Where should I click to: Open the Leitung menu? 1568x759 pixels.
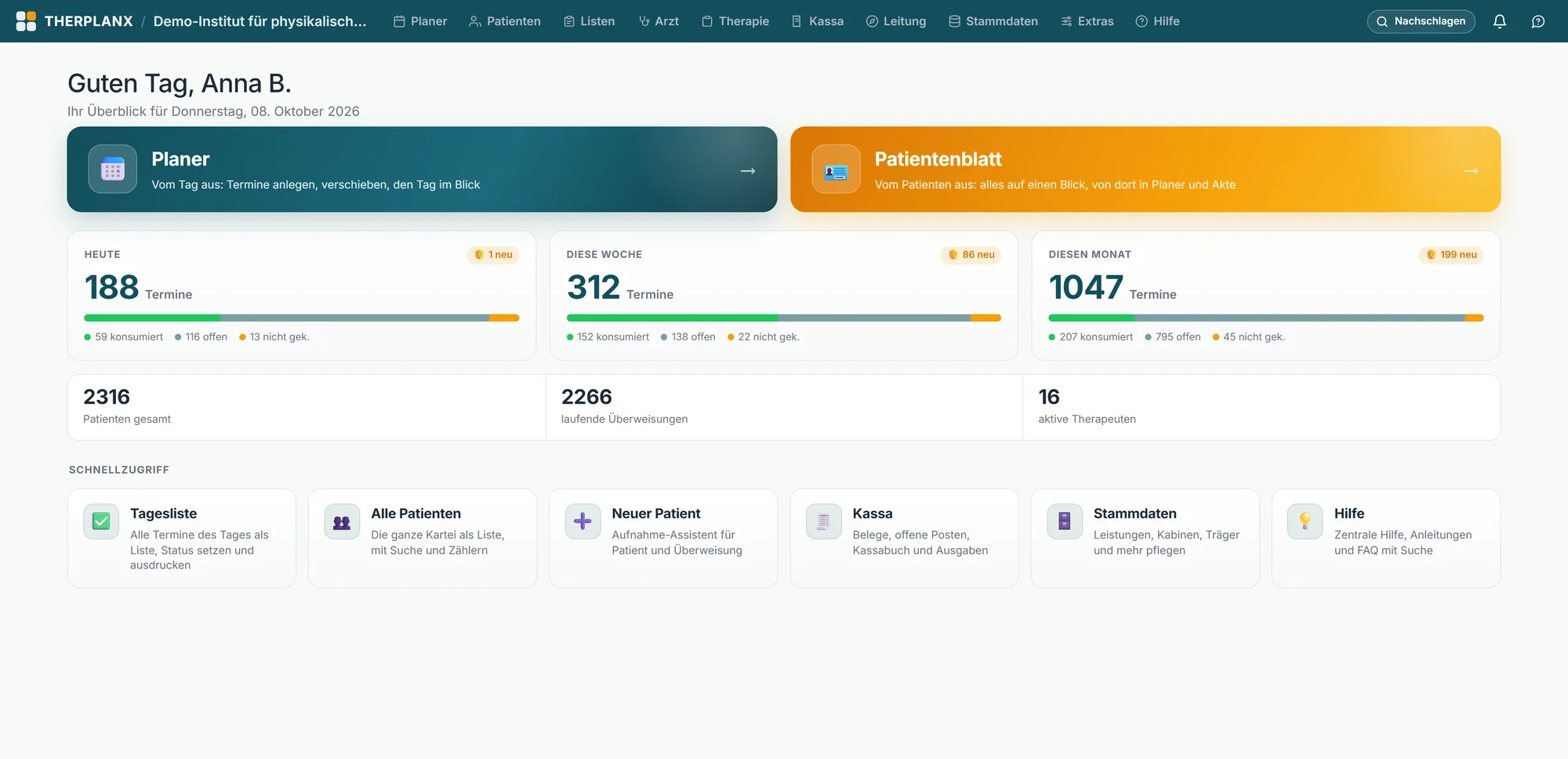[896, 21]
